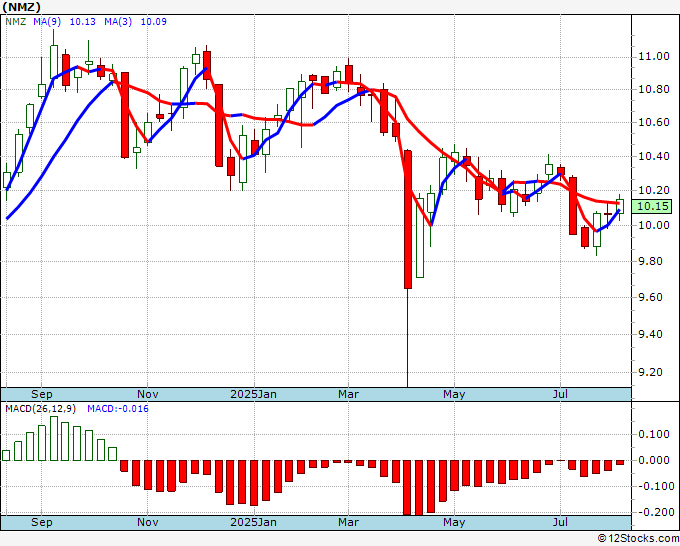
Task: Click May on the MACD panel time axis
Action: coord(454,522)
